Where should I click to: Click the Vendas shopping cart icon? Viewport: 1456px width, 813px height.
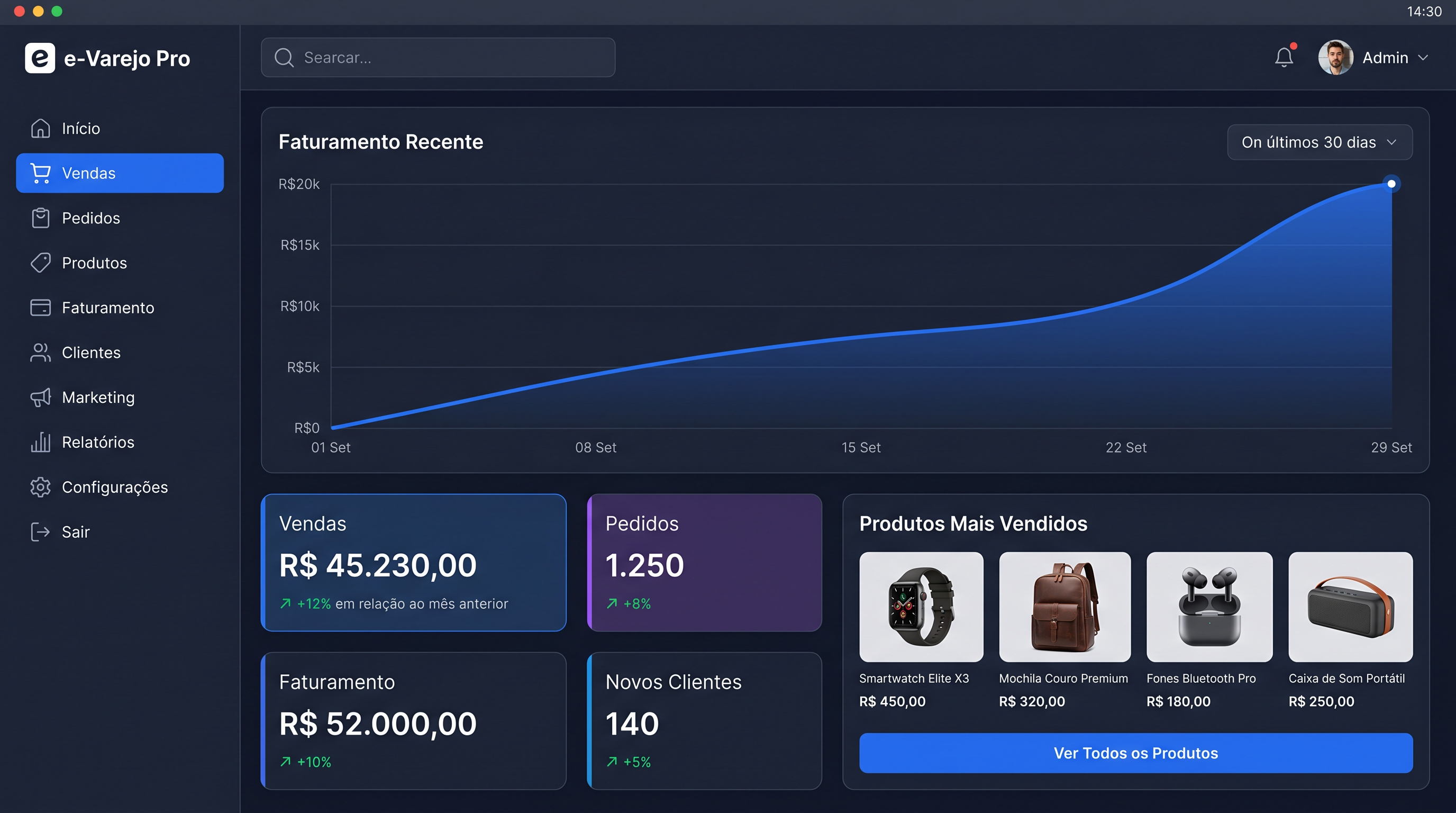tap(40, 173)
